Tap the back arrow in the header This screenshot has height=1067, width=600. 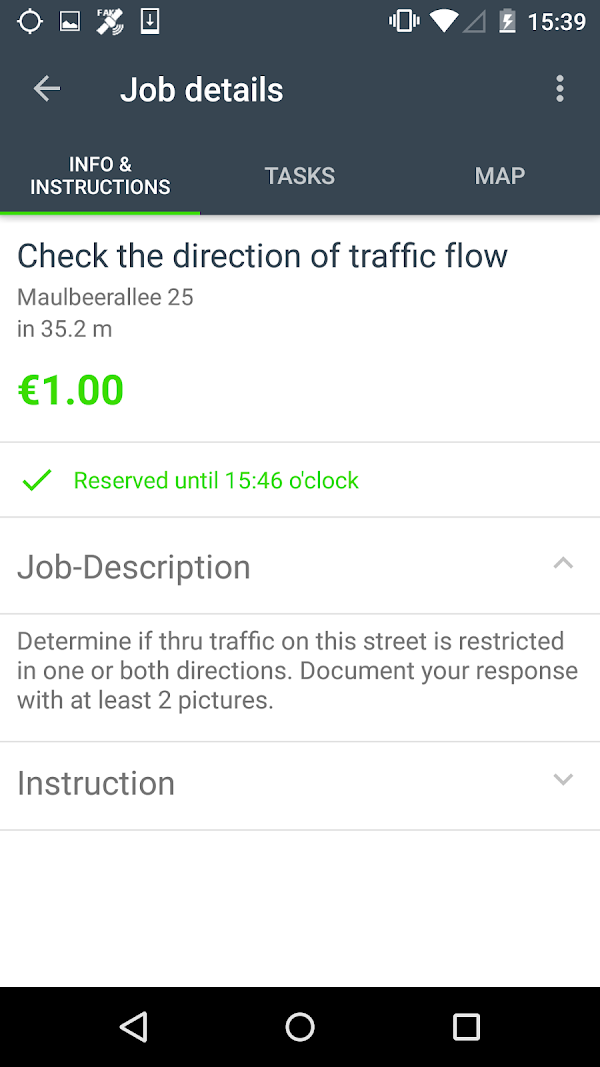click(47, 88)
